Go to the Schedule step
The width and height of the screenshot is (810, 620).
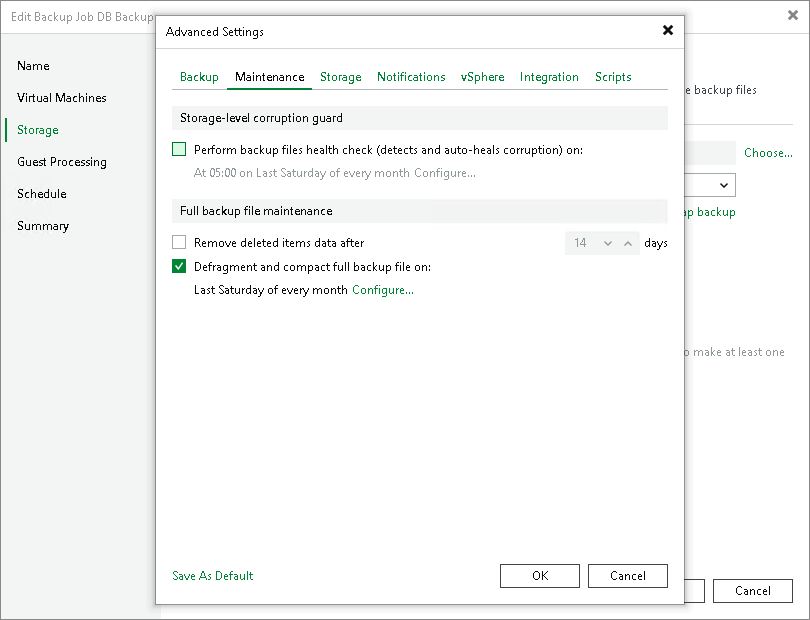click(42, 194)
